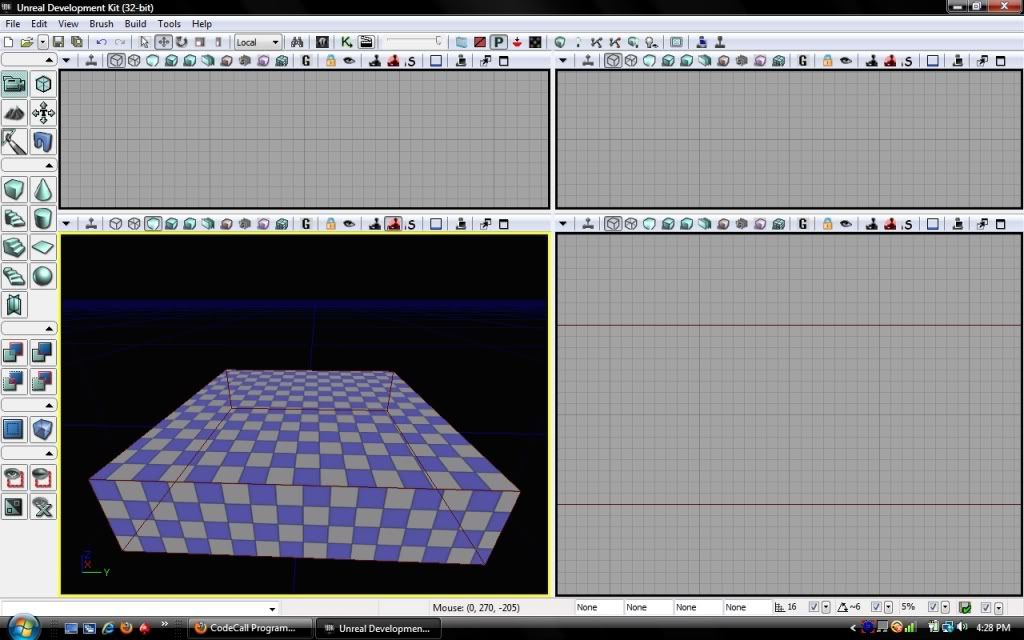Viewport: 1024px width, 640px height.
Task: Select Texture alignment mode
Action: pos(43,113)
